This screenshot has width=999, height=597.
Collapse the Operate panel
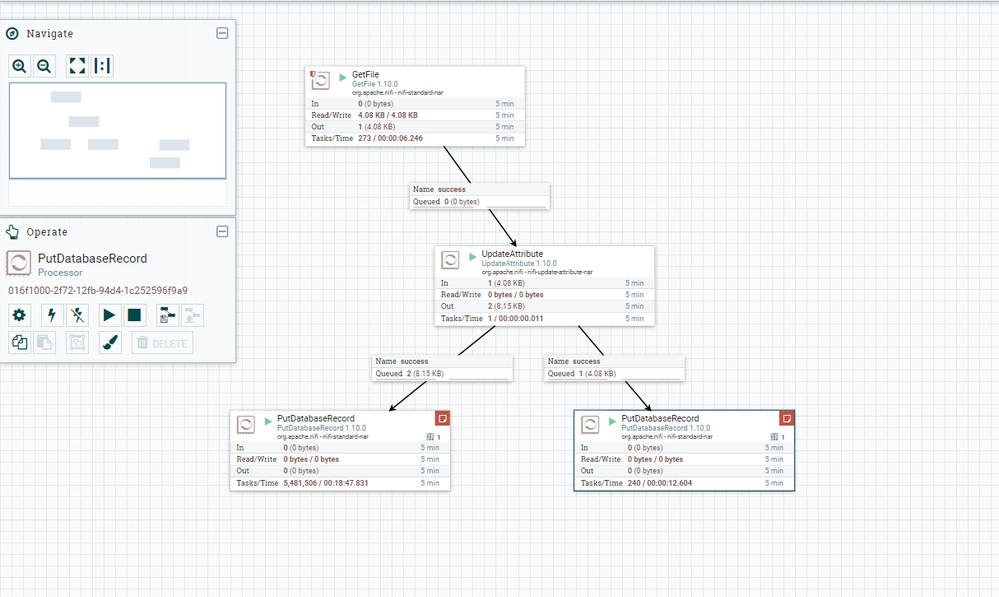[222, 231]
